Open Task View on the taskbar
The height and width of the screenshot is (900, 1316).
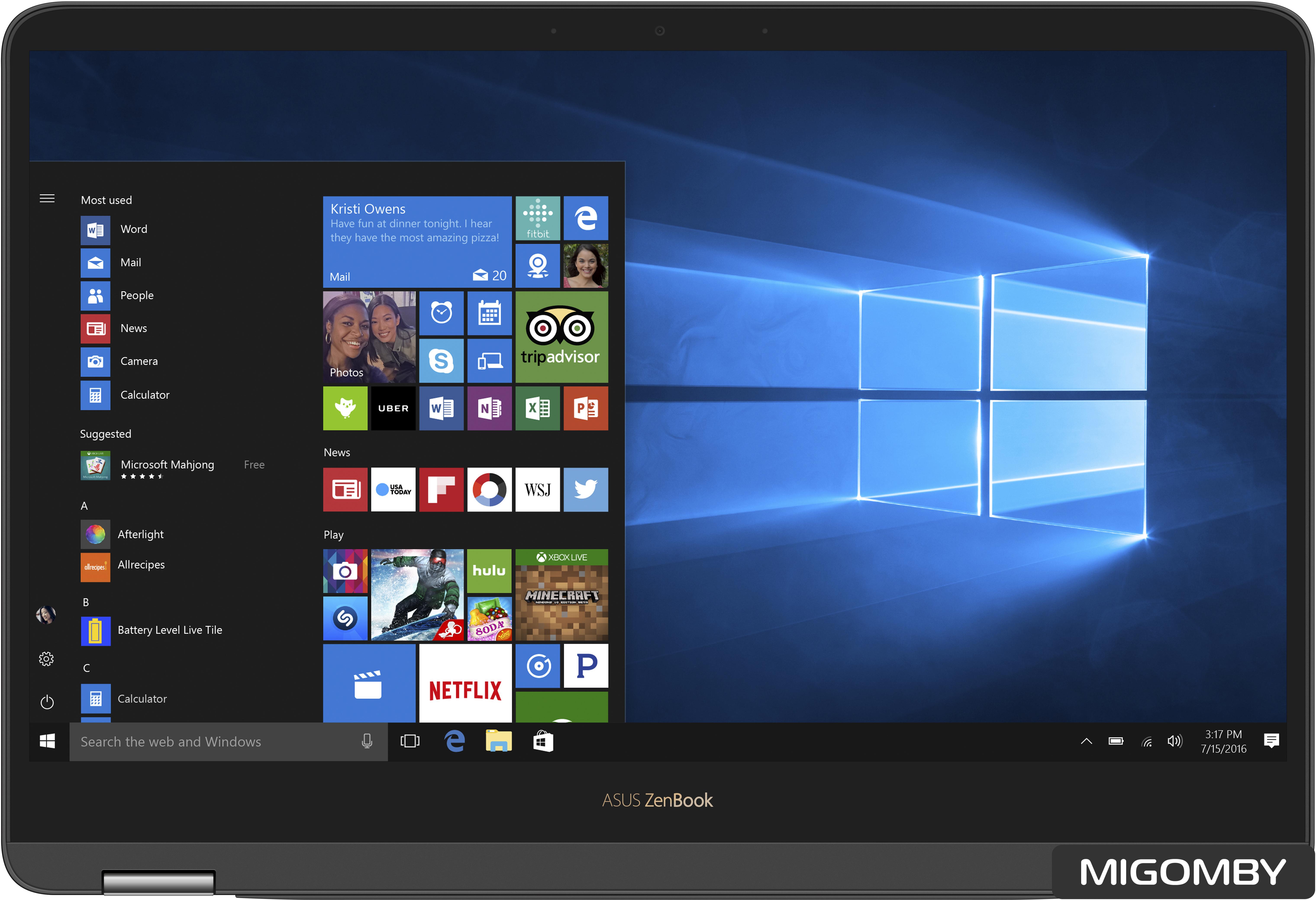410,741
